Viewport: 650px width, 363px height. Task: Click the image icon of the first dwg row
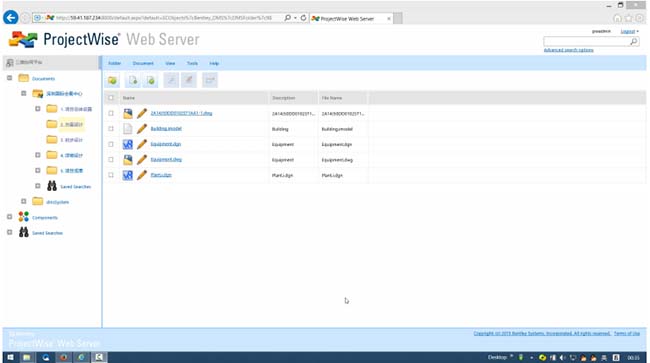click(x=128, y=113)
